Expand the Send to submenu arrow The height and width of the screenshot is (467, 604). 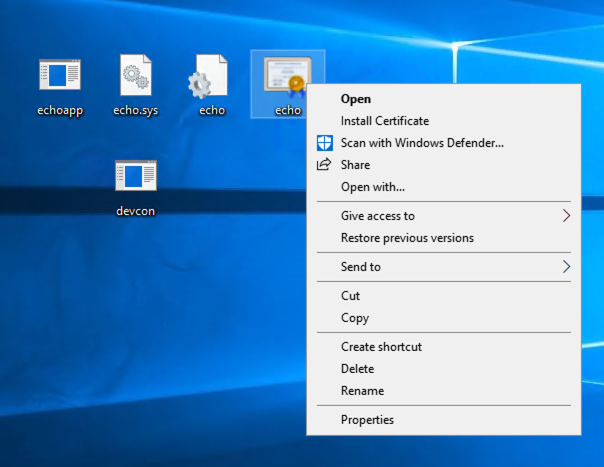click(x=566, y=267)
